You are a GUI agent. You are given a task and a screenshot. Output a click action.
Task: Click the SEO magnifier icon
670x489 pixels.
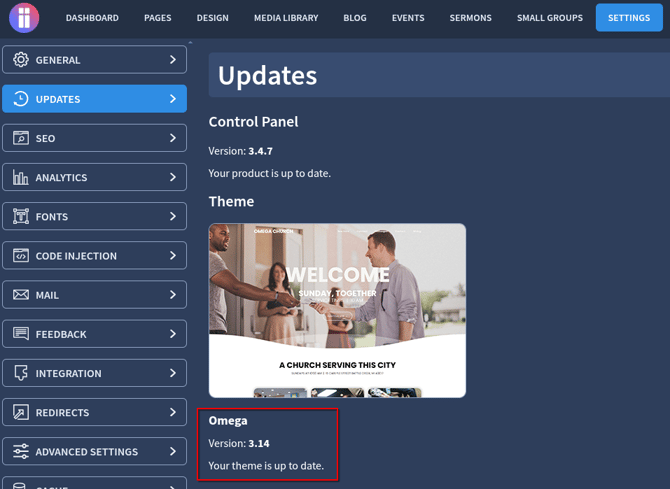[x=20, y=138]
